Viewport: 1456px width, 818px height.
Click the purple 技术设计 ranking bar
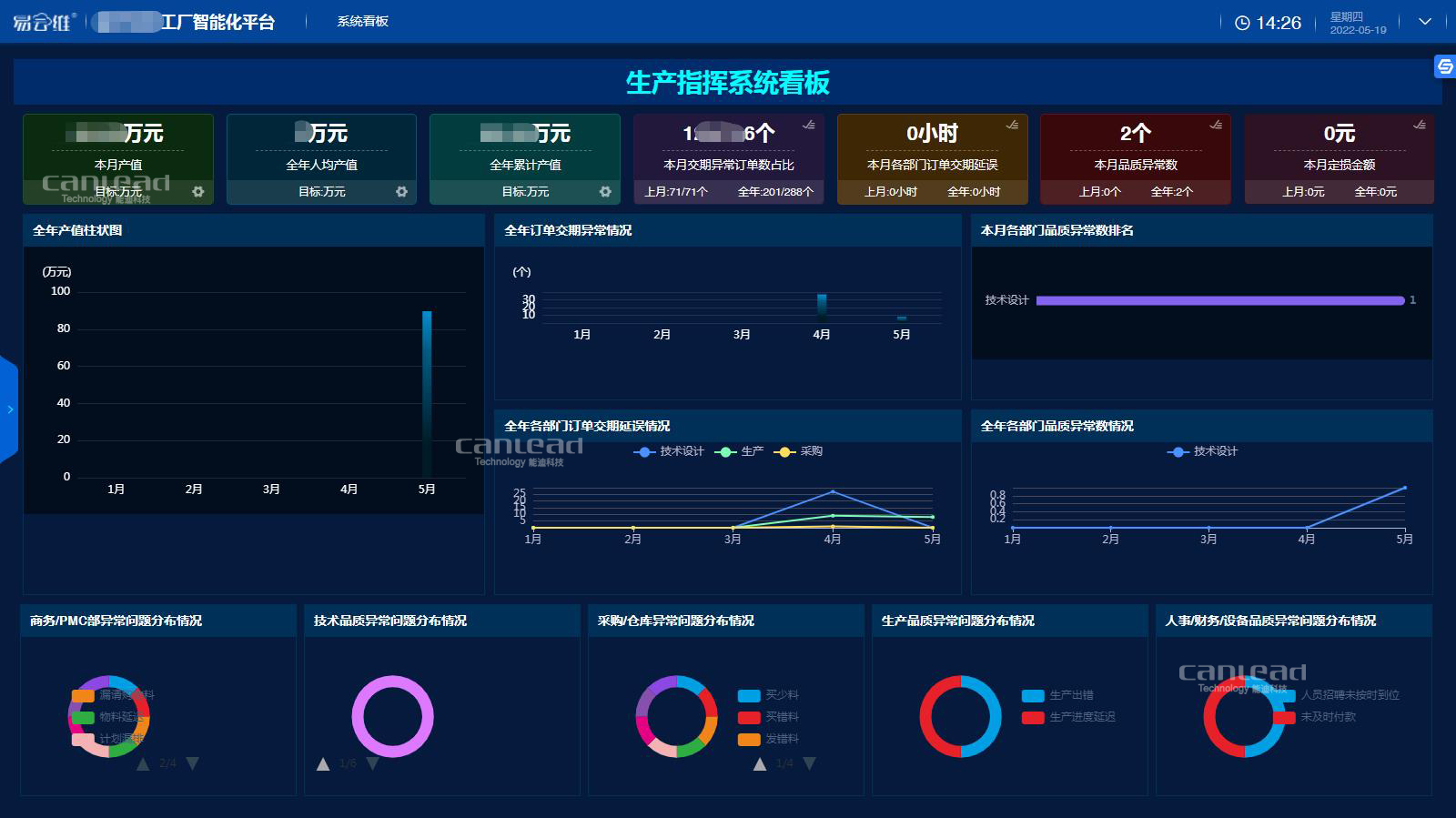(1219, 300)
